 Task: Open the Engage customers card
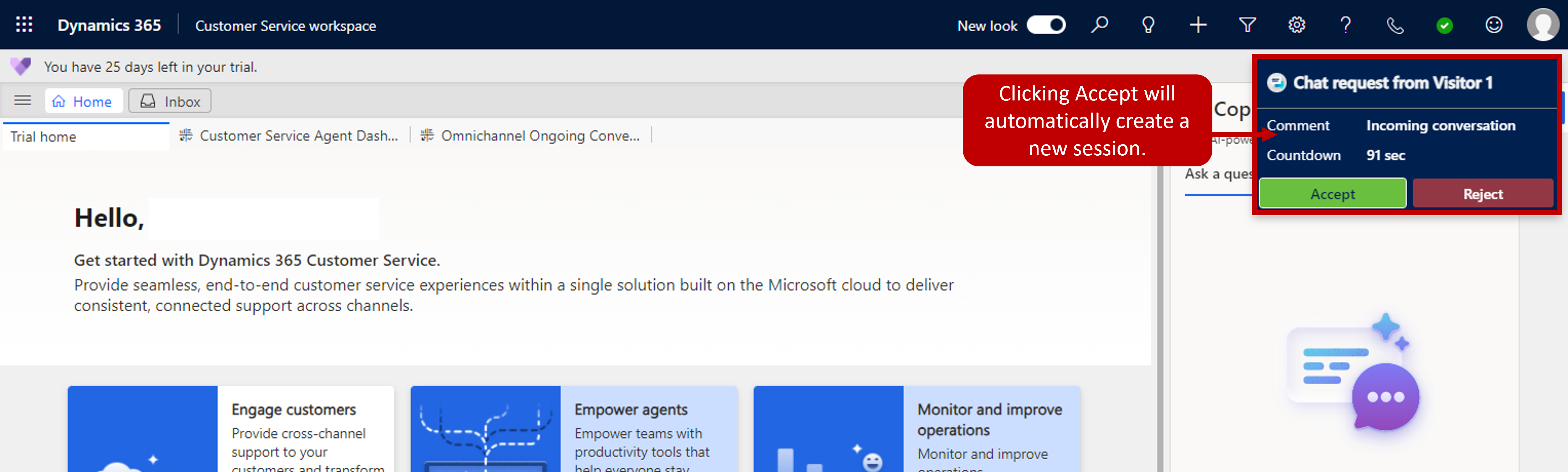pyautogui.click(x=231, y=429)
